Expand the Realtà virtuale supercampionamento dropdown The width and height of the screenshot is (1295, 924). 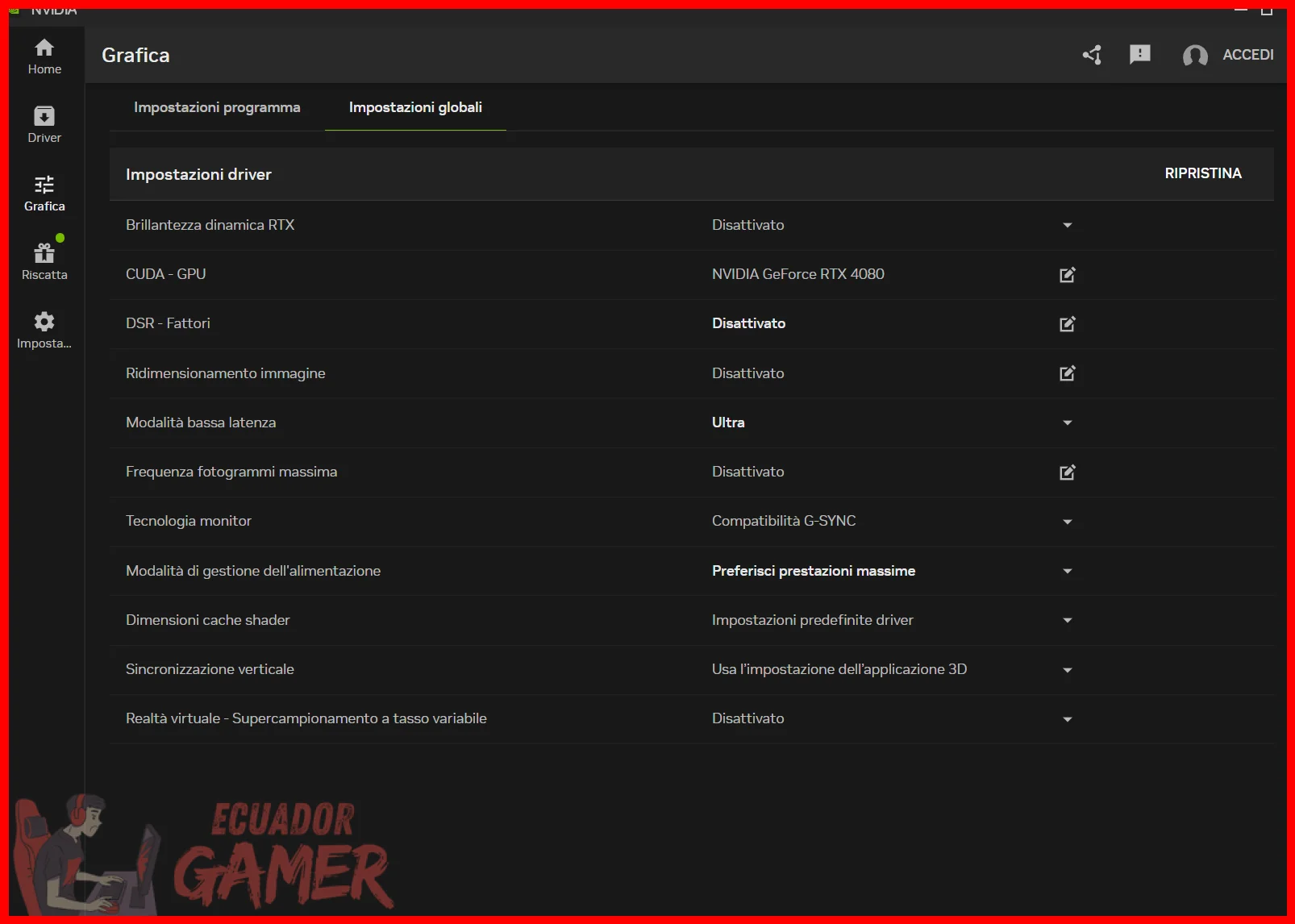1067,719
